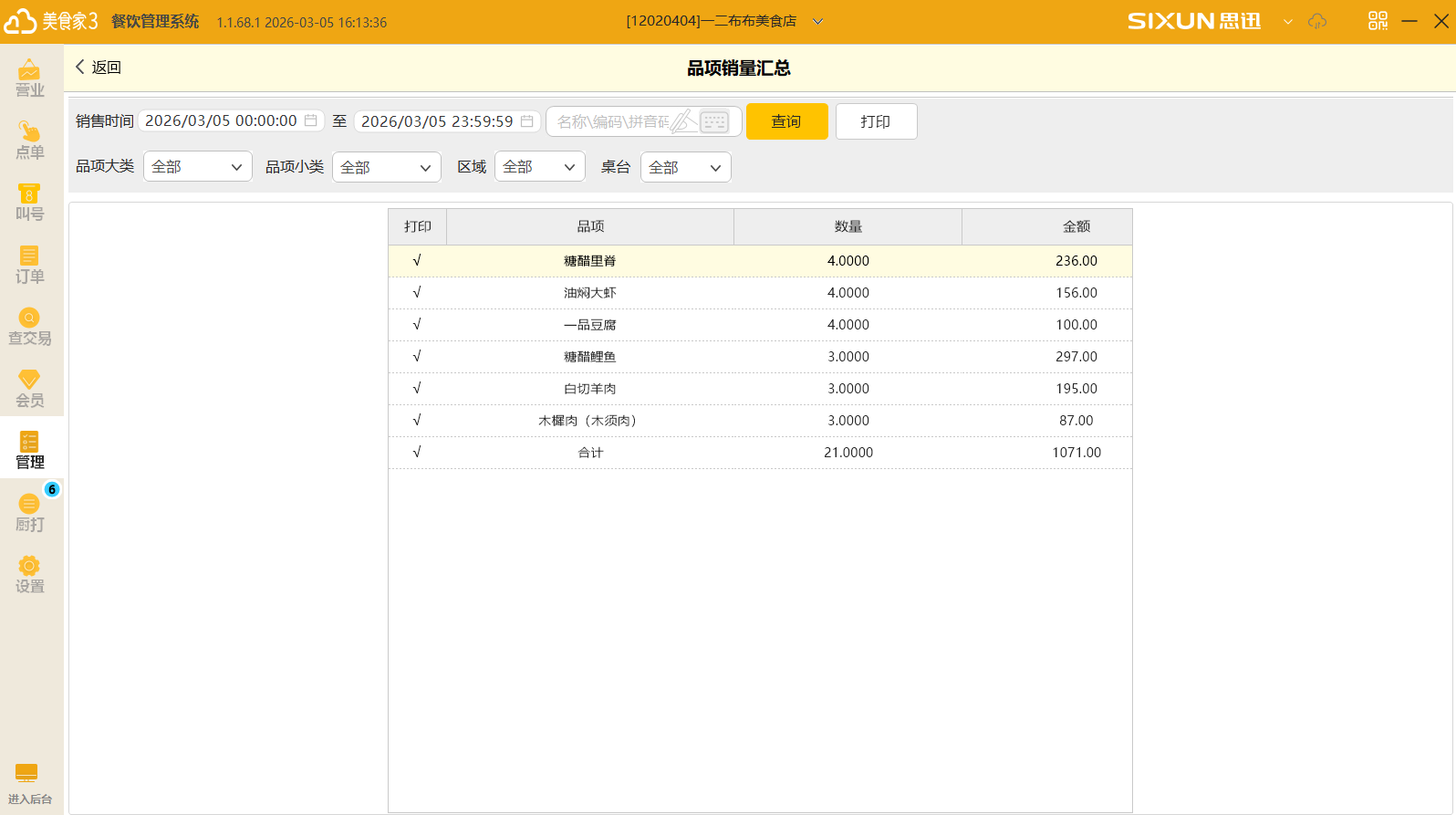1456x815 pixels.
Task: Click the QR code icon in title bar
Action: [x=1378, y=21]
